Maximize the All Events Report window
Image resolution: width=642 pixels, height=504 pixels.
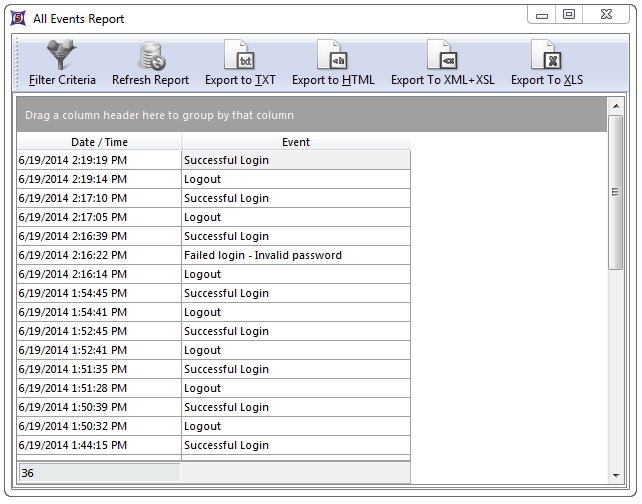click(x=569, y=15)
